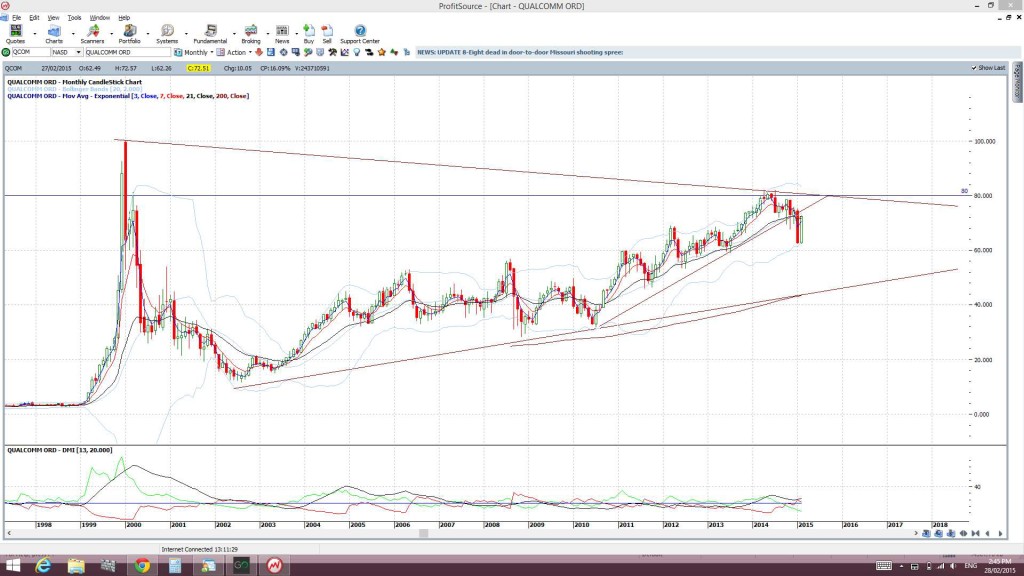Click the round blue compass icon in chart toolbar
Viewport: 1024px width, 576px height.
point(283,52)
